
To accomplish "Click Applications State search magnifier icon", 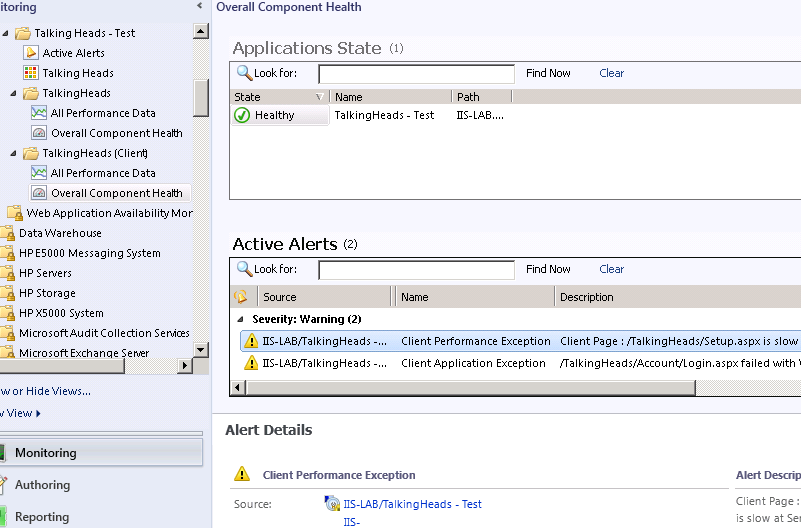I will [244, 73].
